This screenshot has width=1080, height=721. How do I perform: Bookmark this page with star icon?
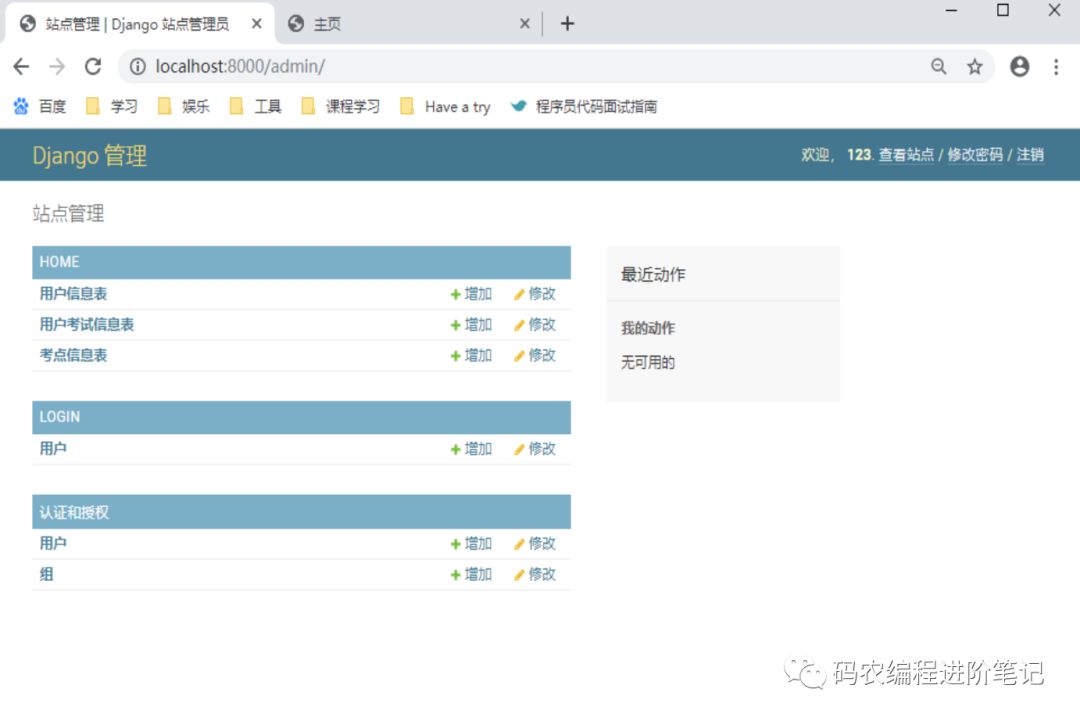pos(974,67)
